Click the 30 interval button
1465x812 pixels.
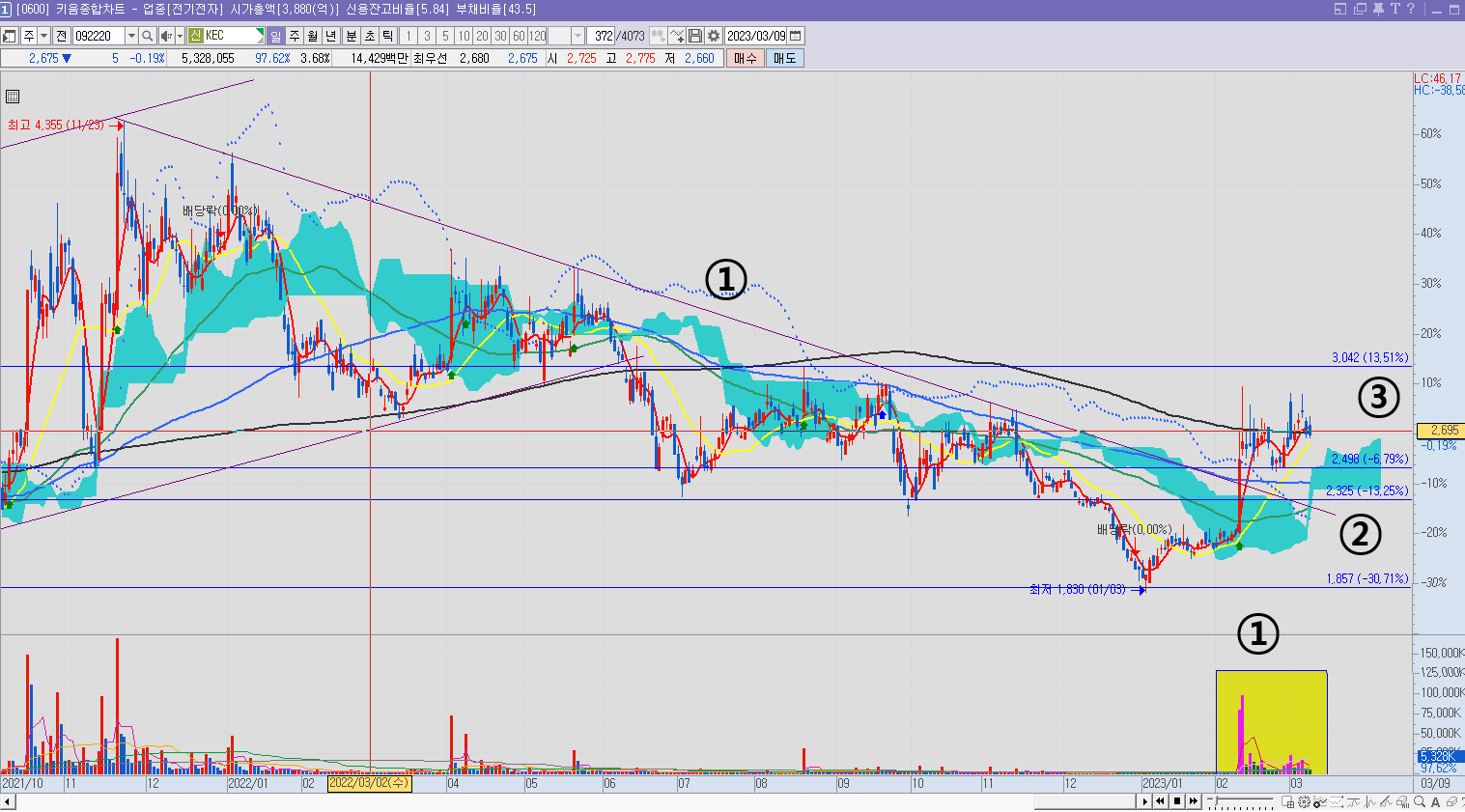tap(500, 36)
